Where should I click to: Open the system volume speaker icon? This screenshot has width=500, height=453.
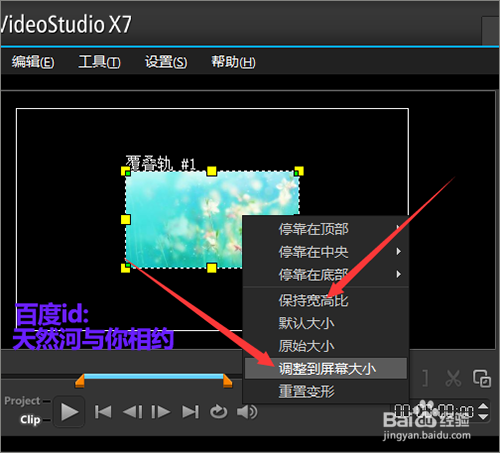pos(247,412)
